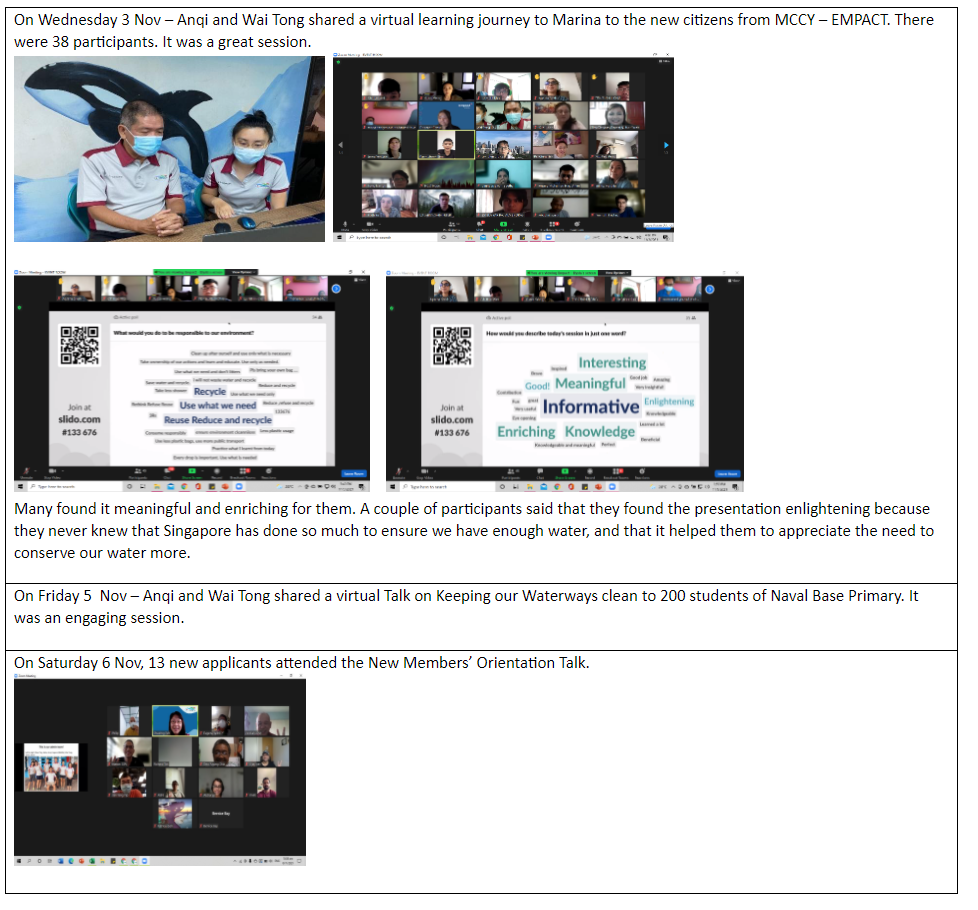Click the large "Recycle" poll response

tap(210, 392)
